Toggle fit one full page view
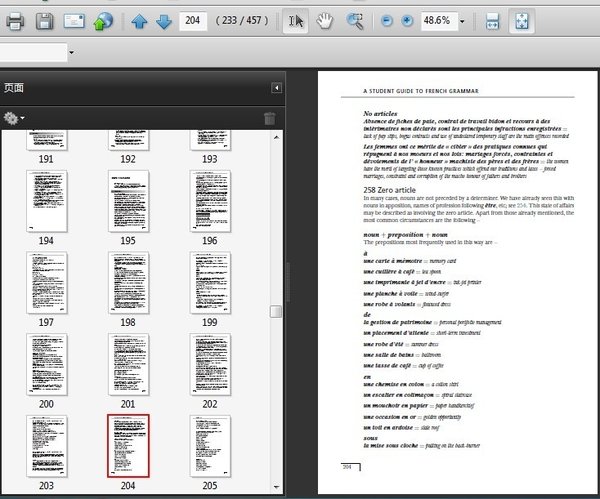 click(x=521, y=20)
